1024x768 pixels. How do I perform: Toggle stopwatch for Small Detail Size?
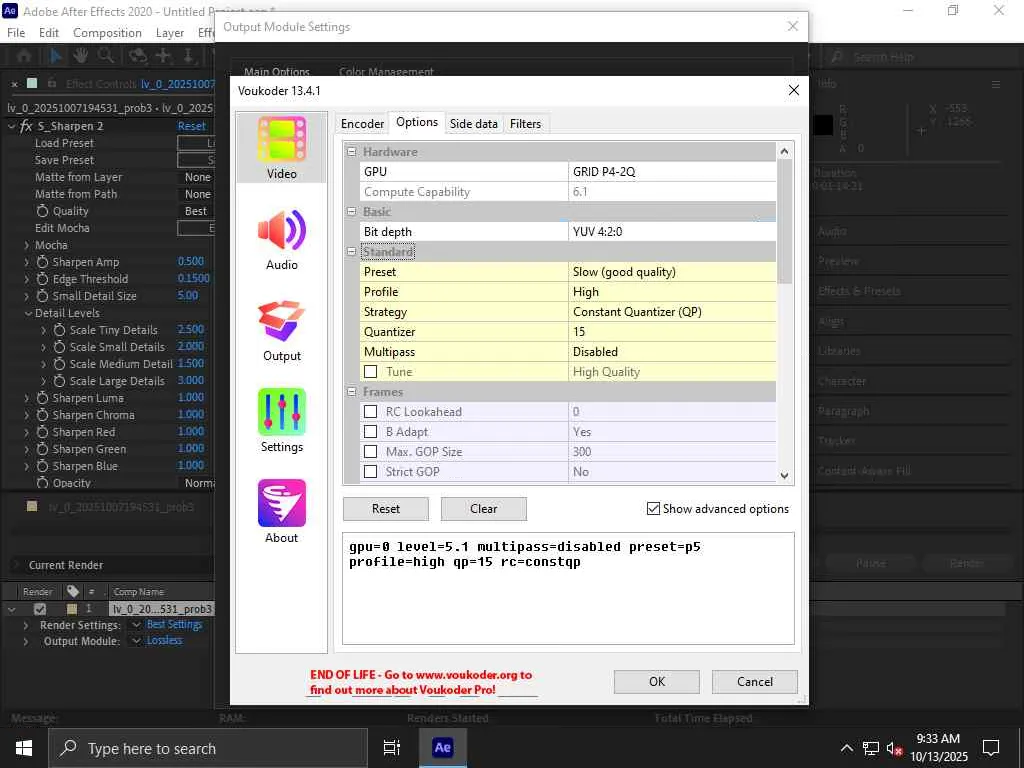point(42,296)
